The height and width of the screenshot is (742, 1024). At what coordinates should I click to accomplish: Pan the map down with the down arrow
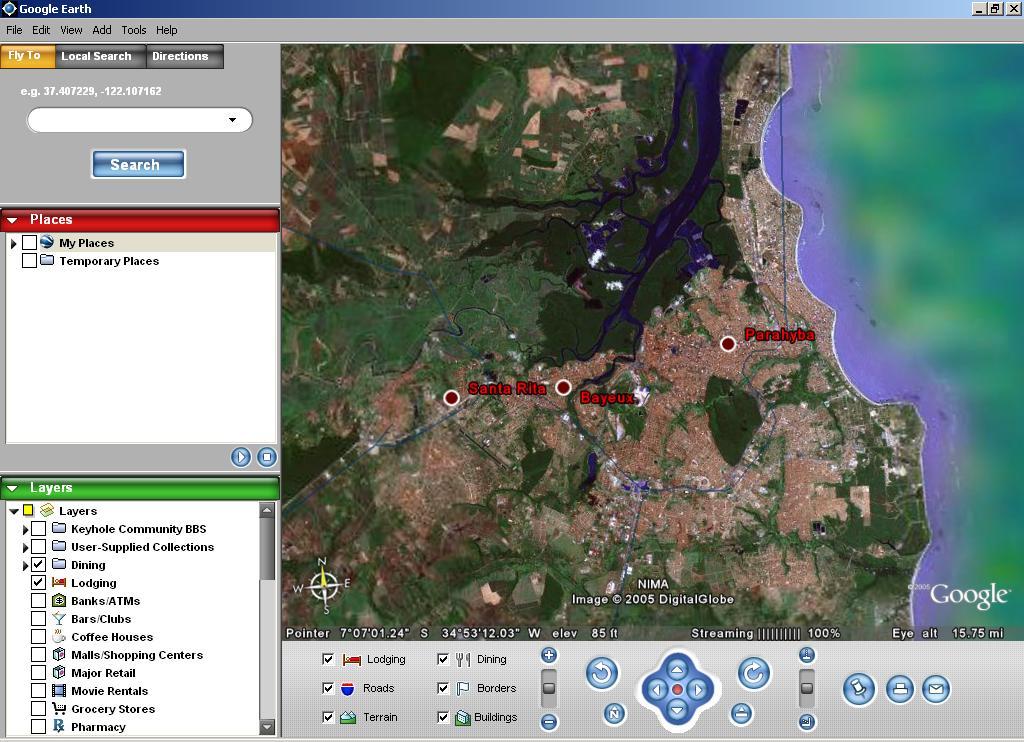click(677, 710)
